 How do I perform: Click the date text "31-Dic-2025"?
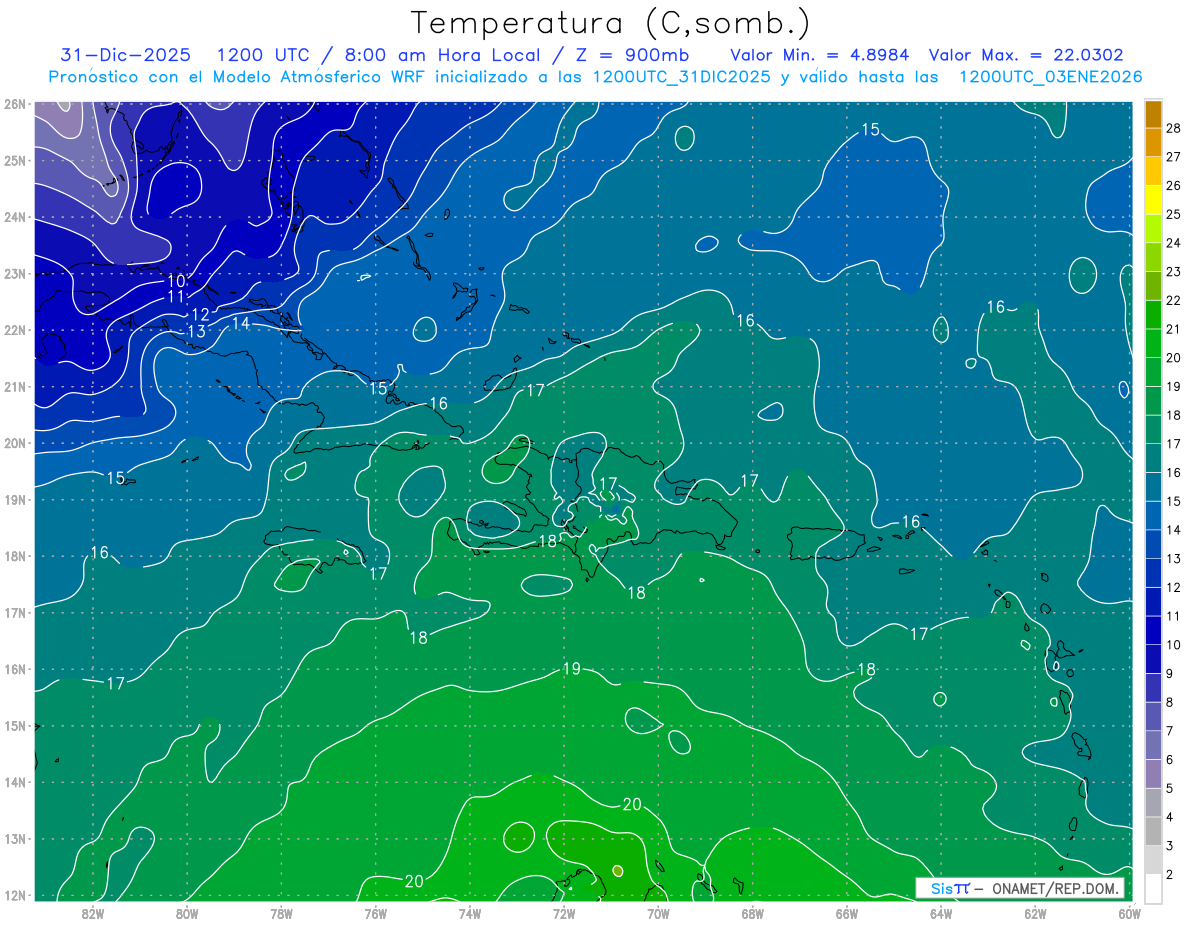[127, 55]
